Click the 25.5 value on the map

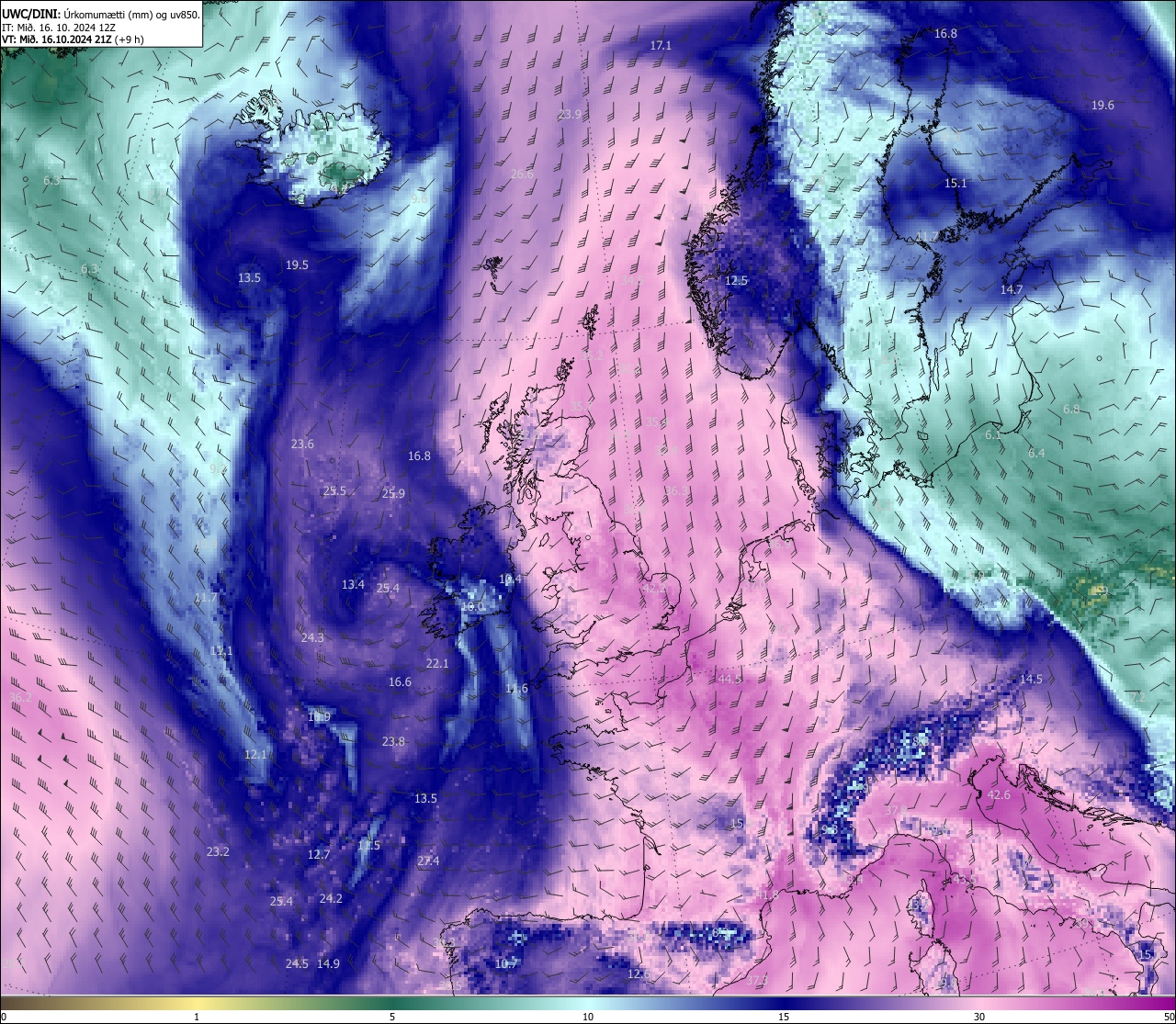pos(334,491)
